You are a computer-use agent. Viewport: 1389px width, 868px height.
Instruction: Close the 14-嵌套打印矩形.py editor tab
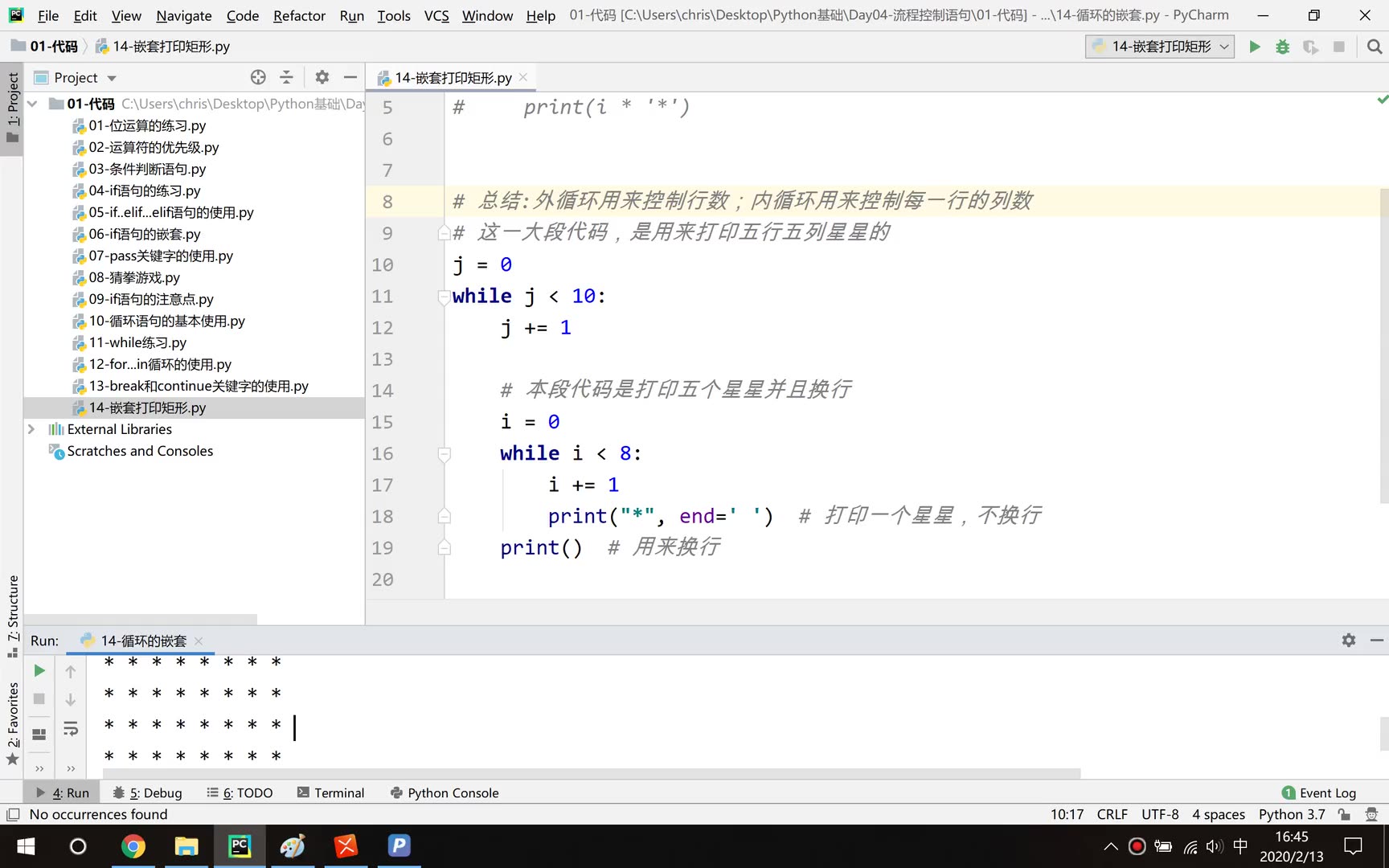(x=523, y=77)
